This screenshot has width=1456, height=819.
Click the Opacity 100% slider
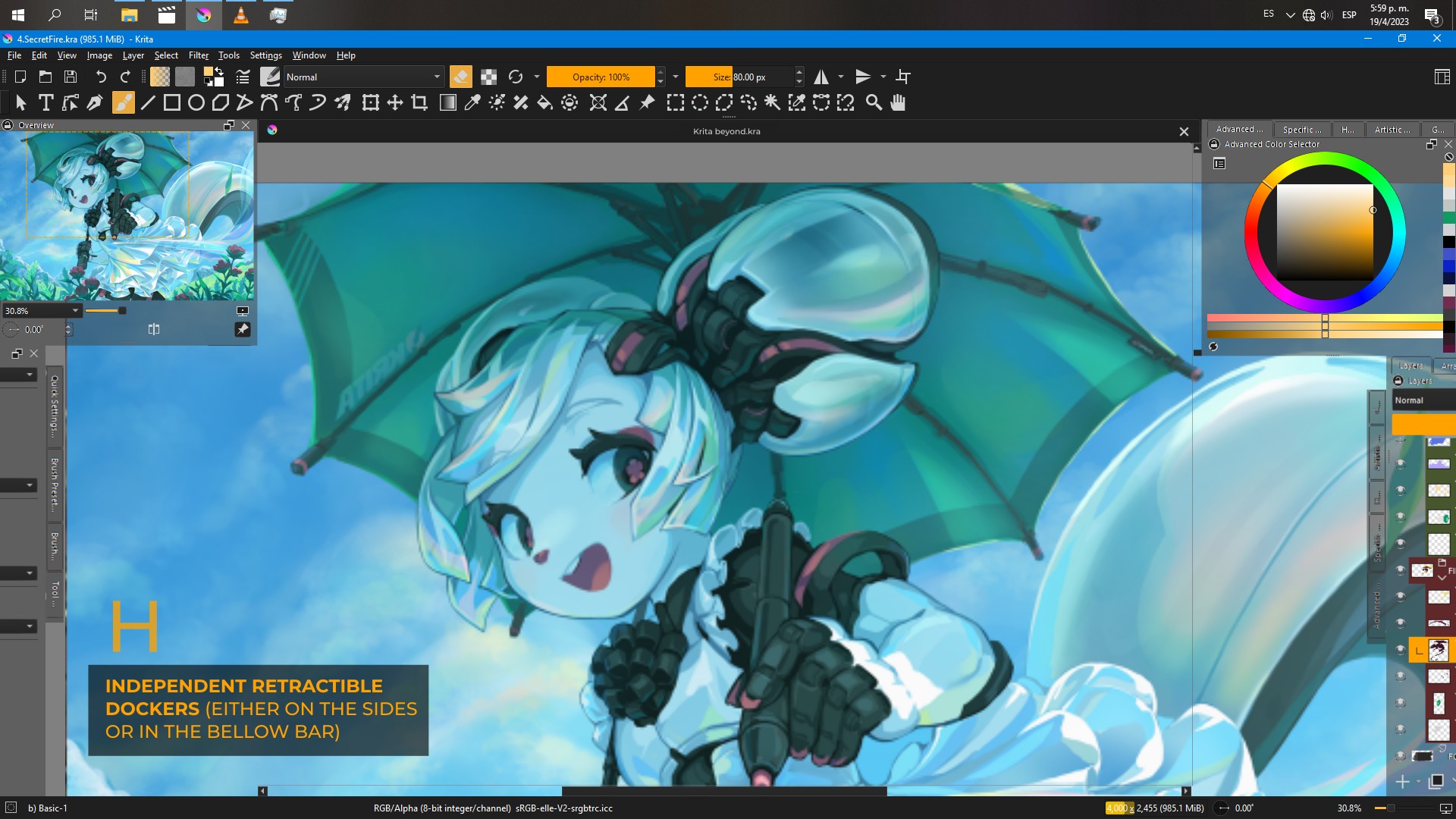coord(601,77)
